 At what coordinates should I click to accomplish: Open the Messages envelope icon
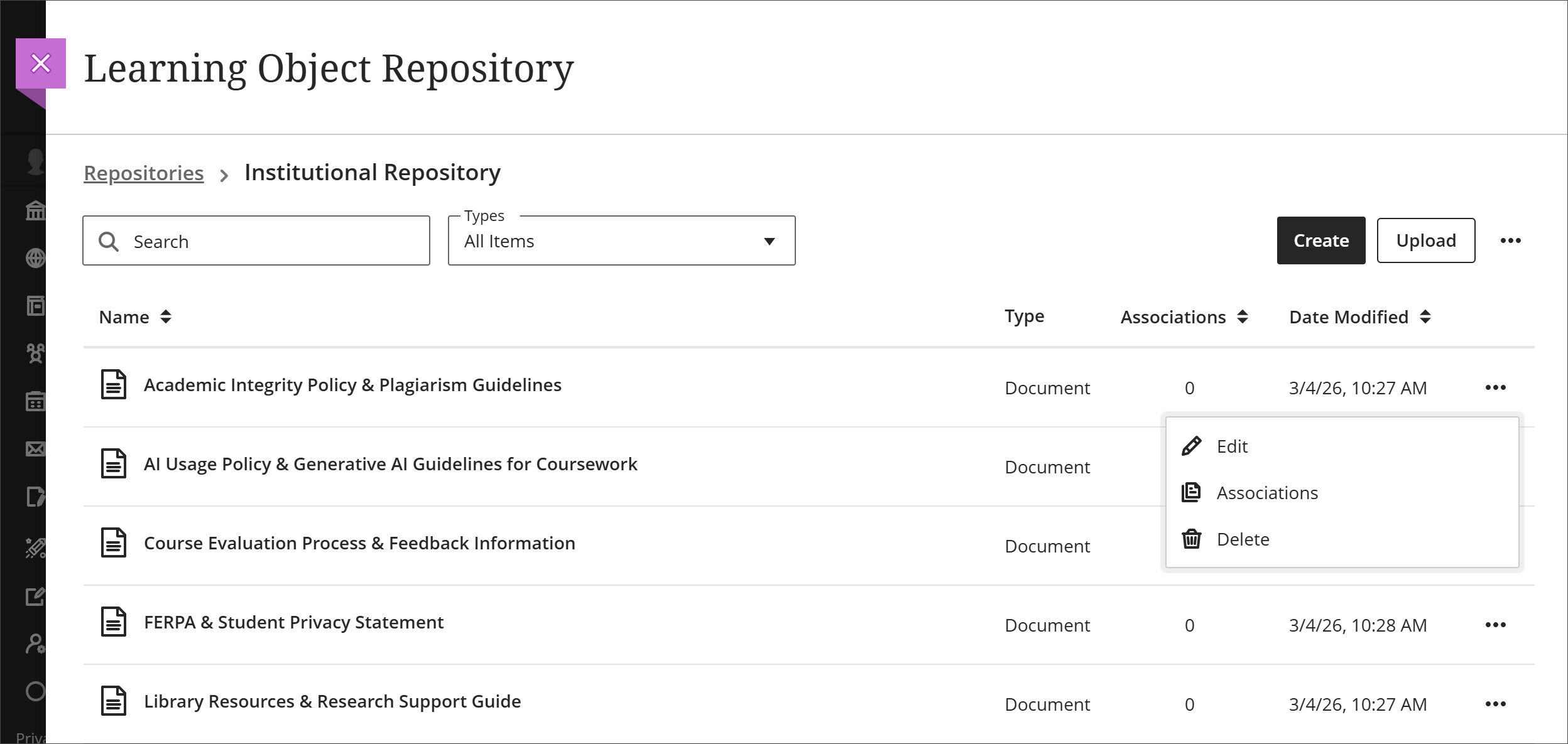36,449
